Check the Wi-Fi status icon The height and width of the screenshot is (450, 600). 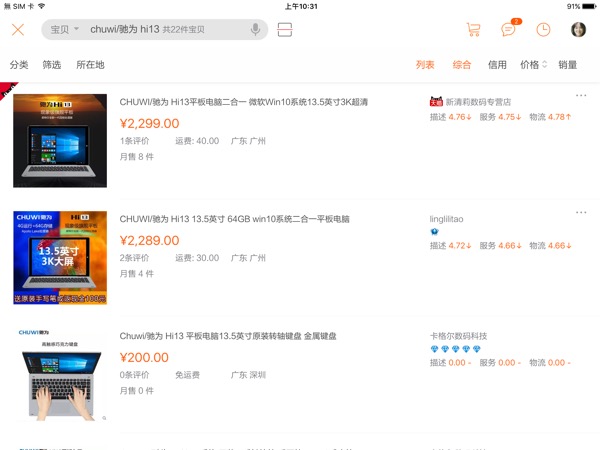coord(41,6)
